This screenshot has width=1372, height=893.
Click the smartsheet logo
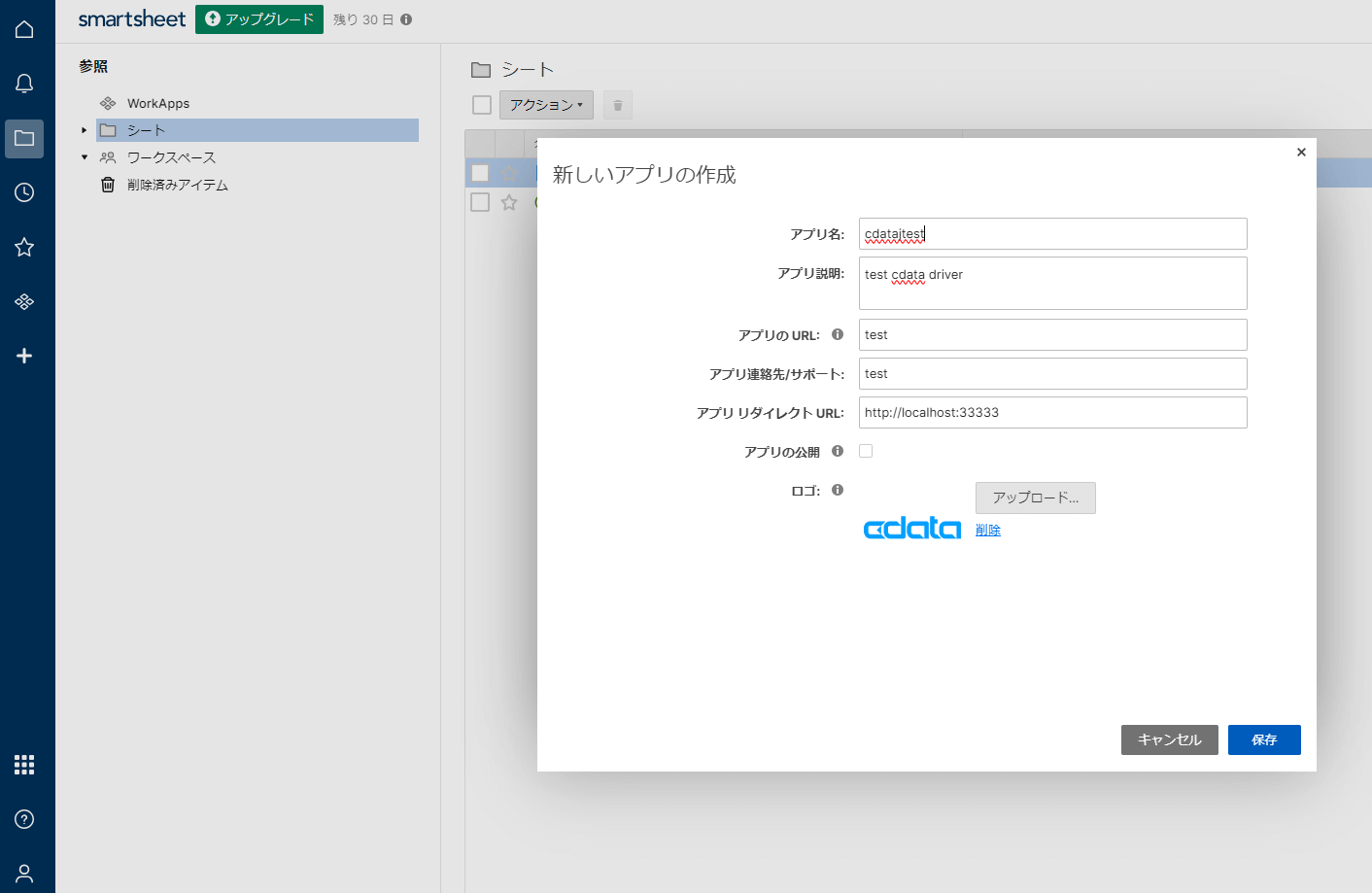click(132, 19)
